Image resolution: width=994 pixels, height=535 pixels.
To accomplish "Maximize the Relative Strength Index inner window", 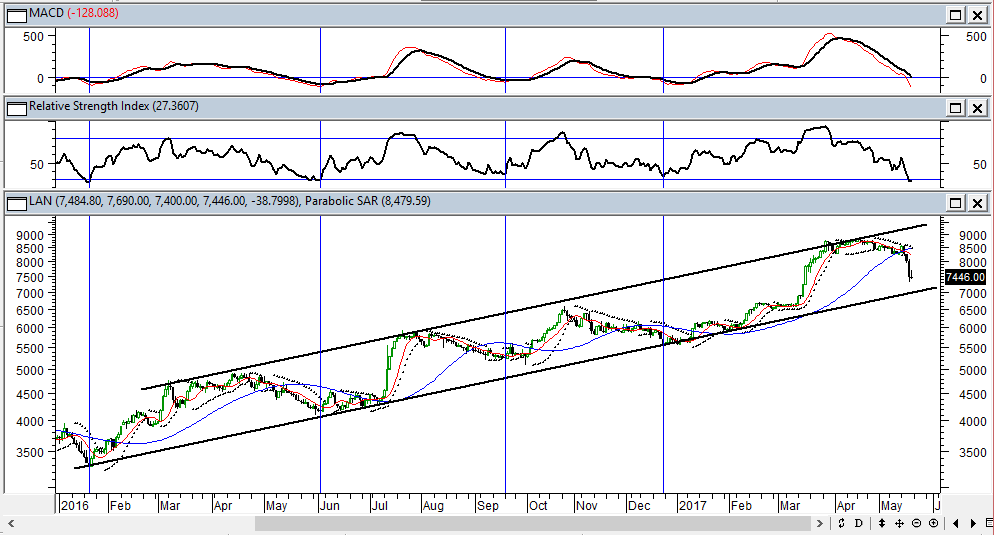I will coord(955,107).
